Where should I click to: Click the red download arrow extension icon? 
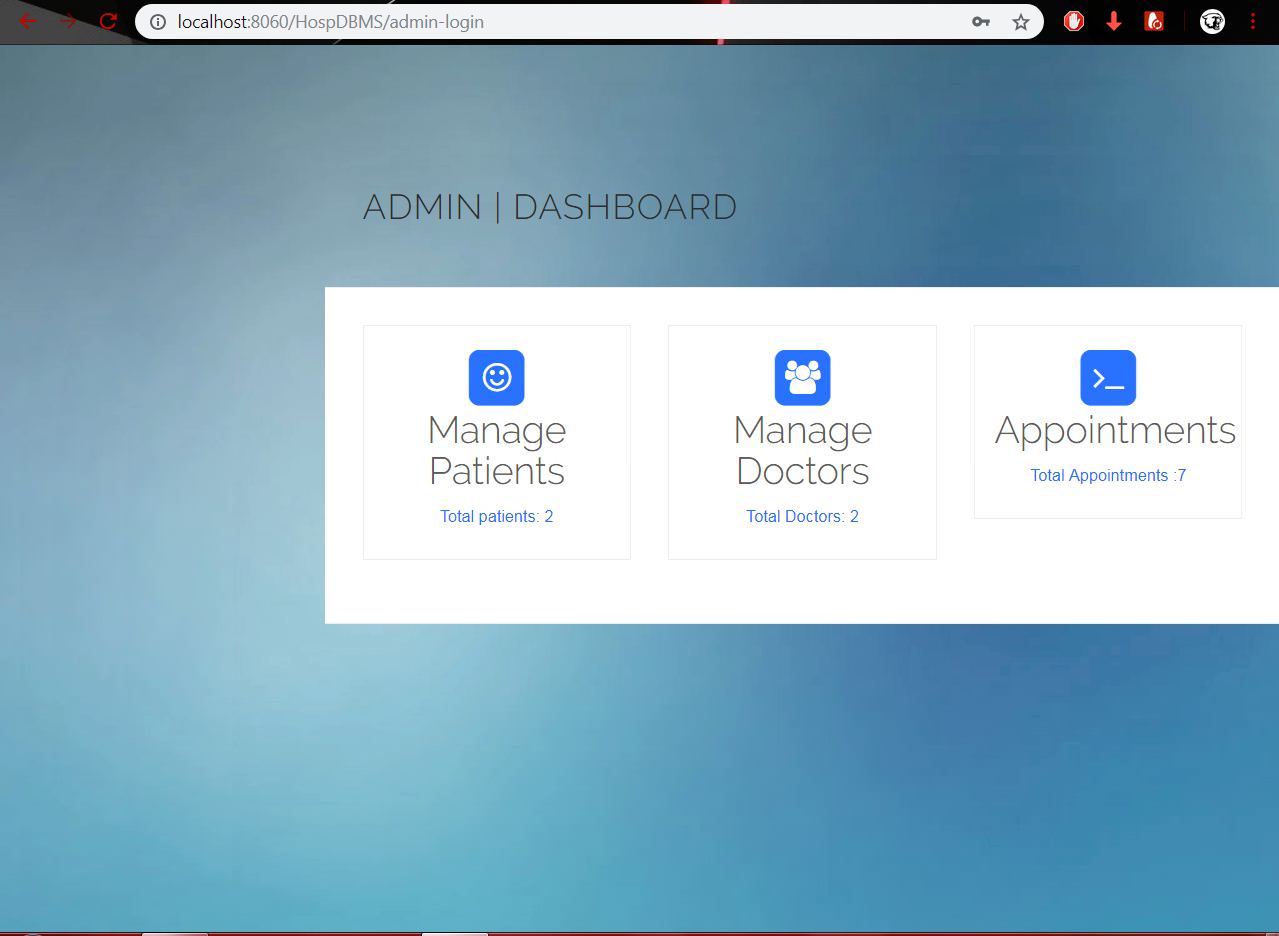coord(1114,21)
